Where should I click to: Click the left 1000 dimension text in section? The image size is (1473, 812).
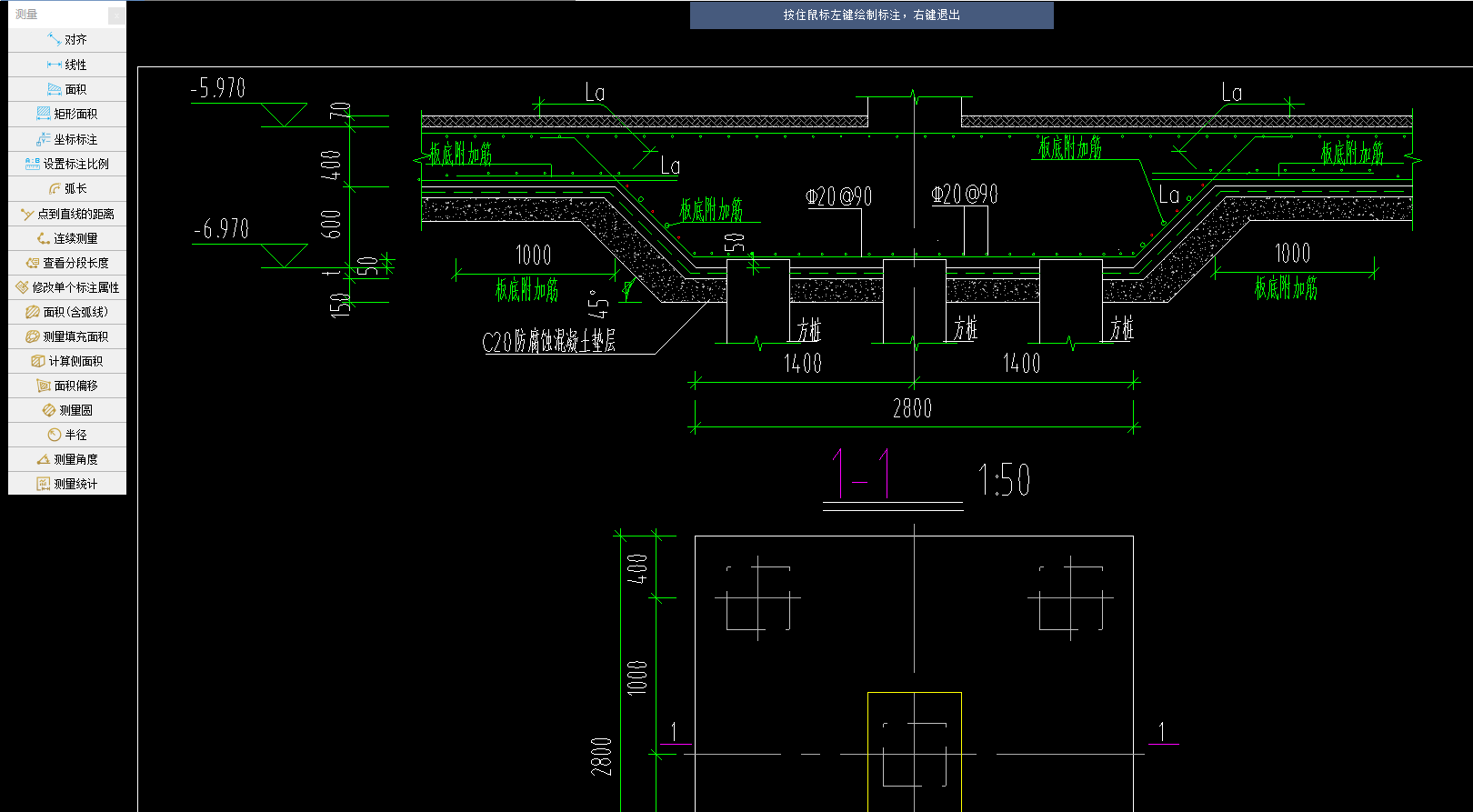[534, 255]
